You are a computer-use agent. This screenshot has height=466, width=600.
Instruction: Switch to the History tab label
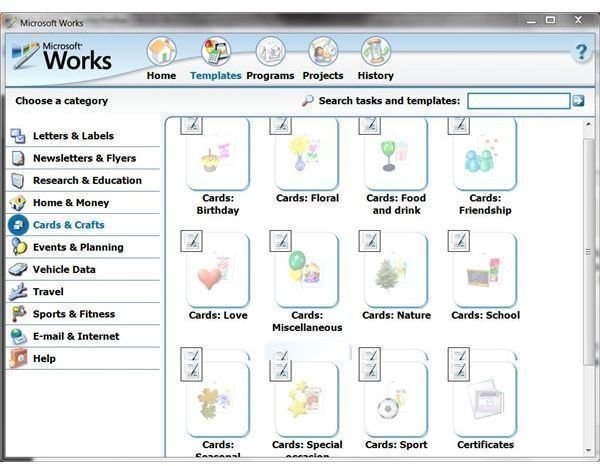[376, 76]
